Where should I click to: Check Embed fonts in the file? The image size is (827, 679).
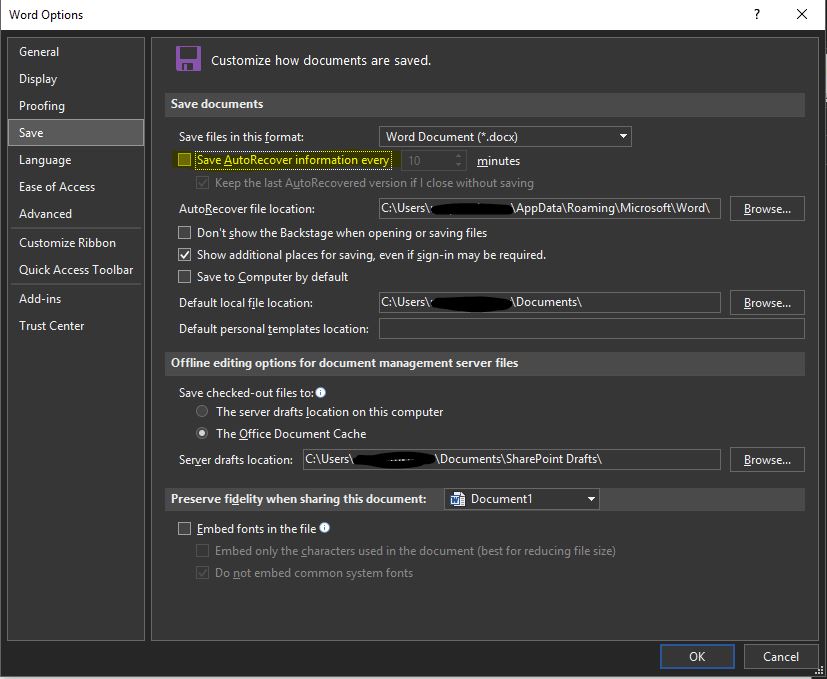point(184,528)
